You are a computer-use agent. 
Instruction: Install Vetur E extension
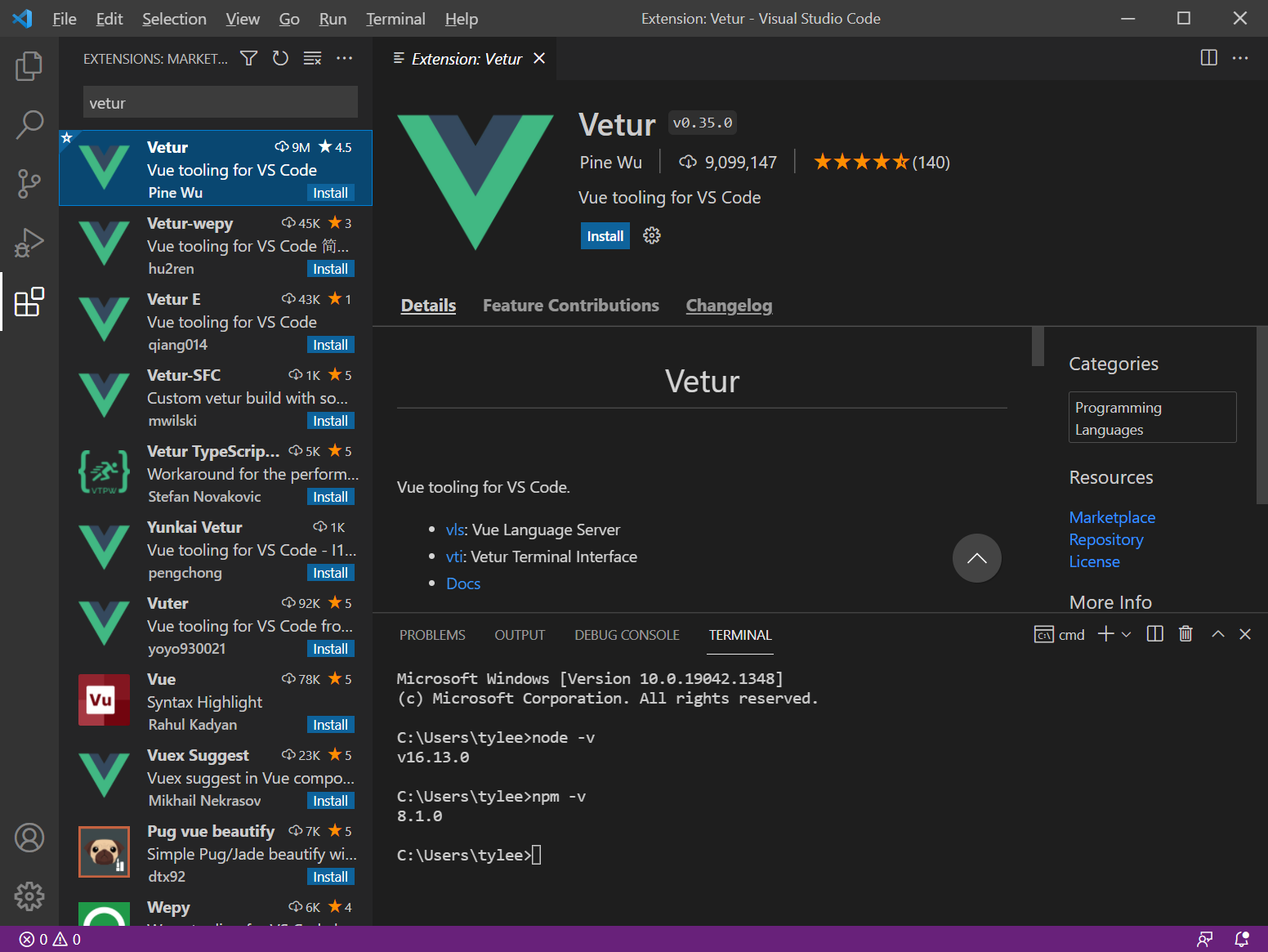(x=330, y=345)
